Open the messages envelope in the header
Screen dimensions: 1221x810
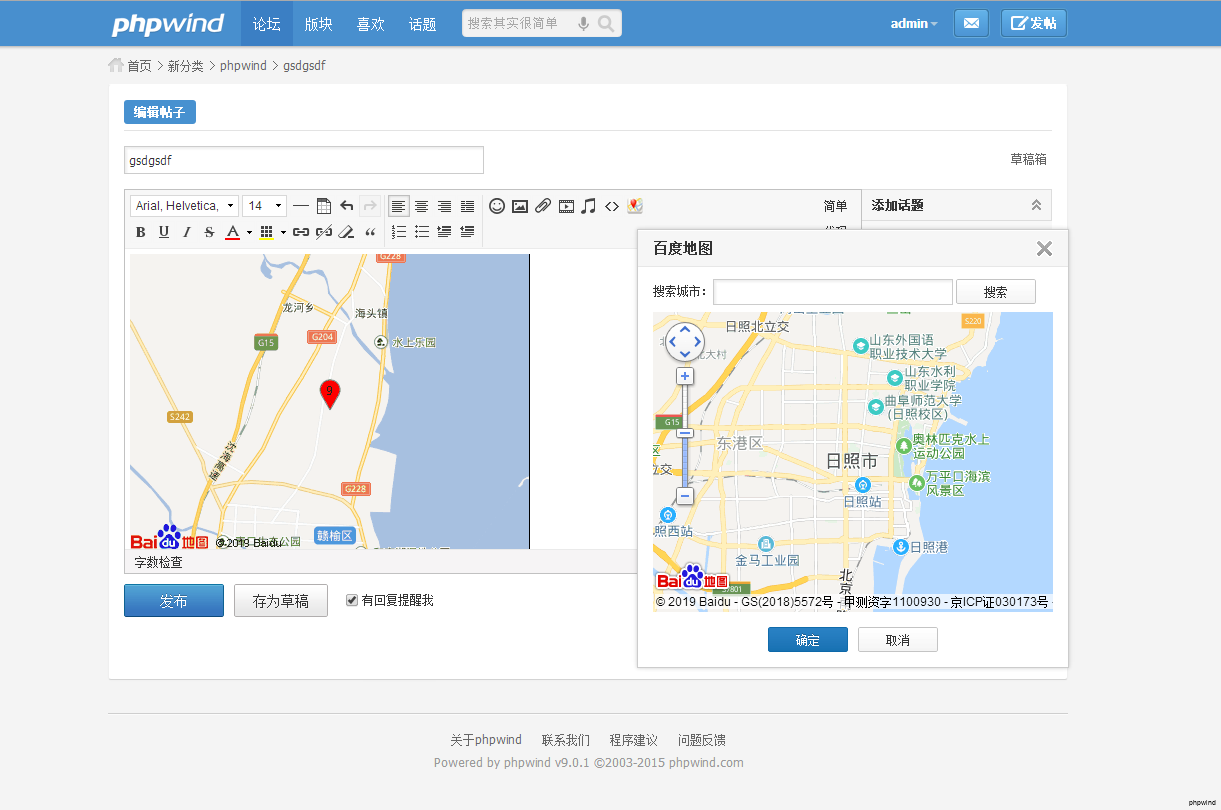tap(971, 23)
